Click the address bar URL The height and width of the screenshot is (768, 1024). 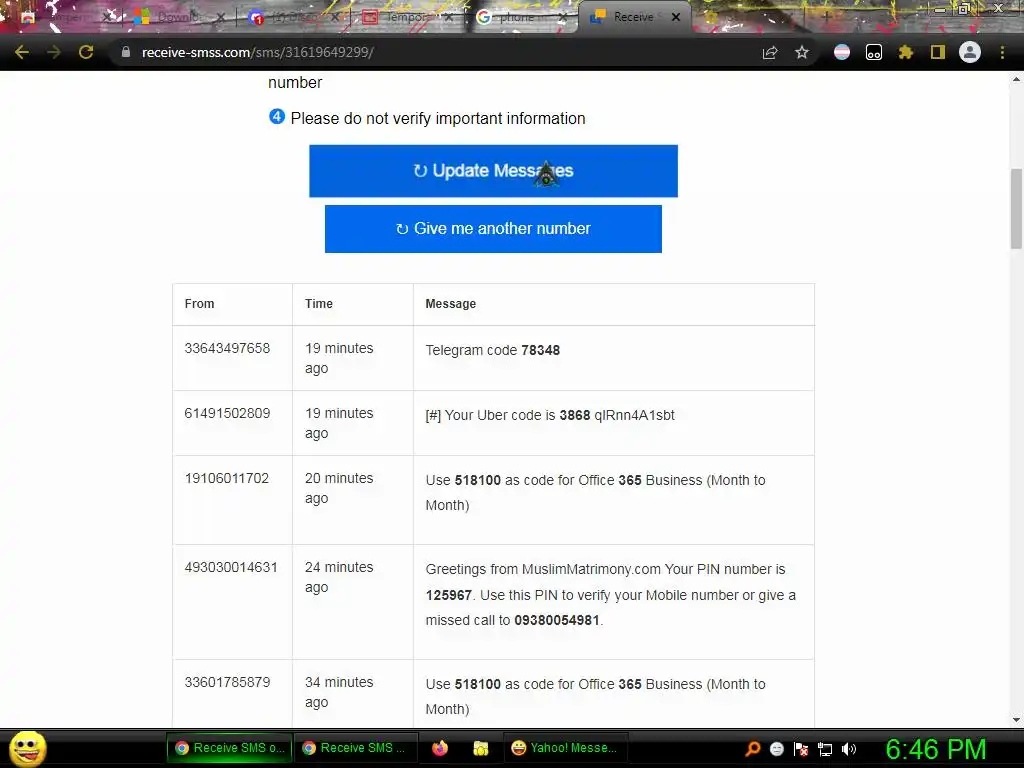coord(257,52)
